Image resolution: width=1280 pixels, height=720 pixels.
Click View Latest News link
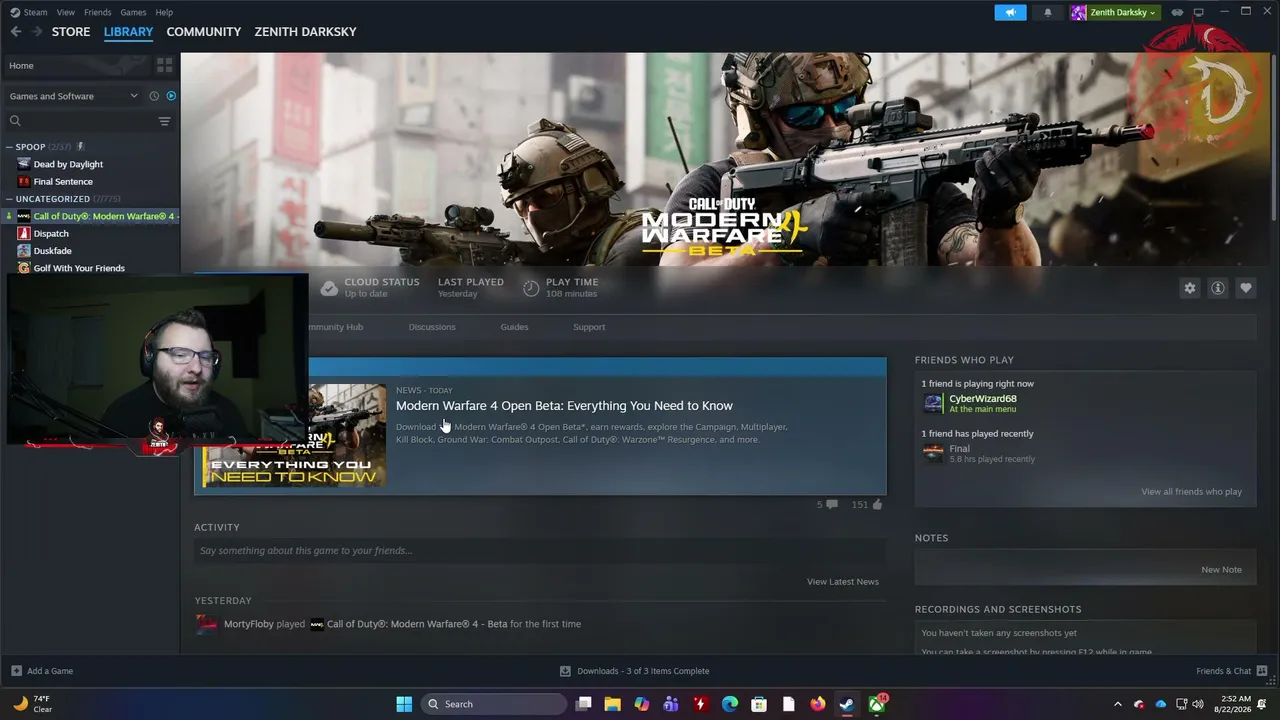pos(843,581)
